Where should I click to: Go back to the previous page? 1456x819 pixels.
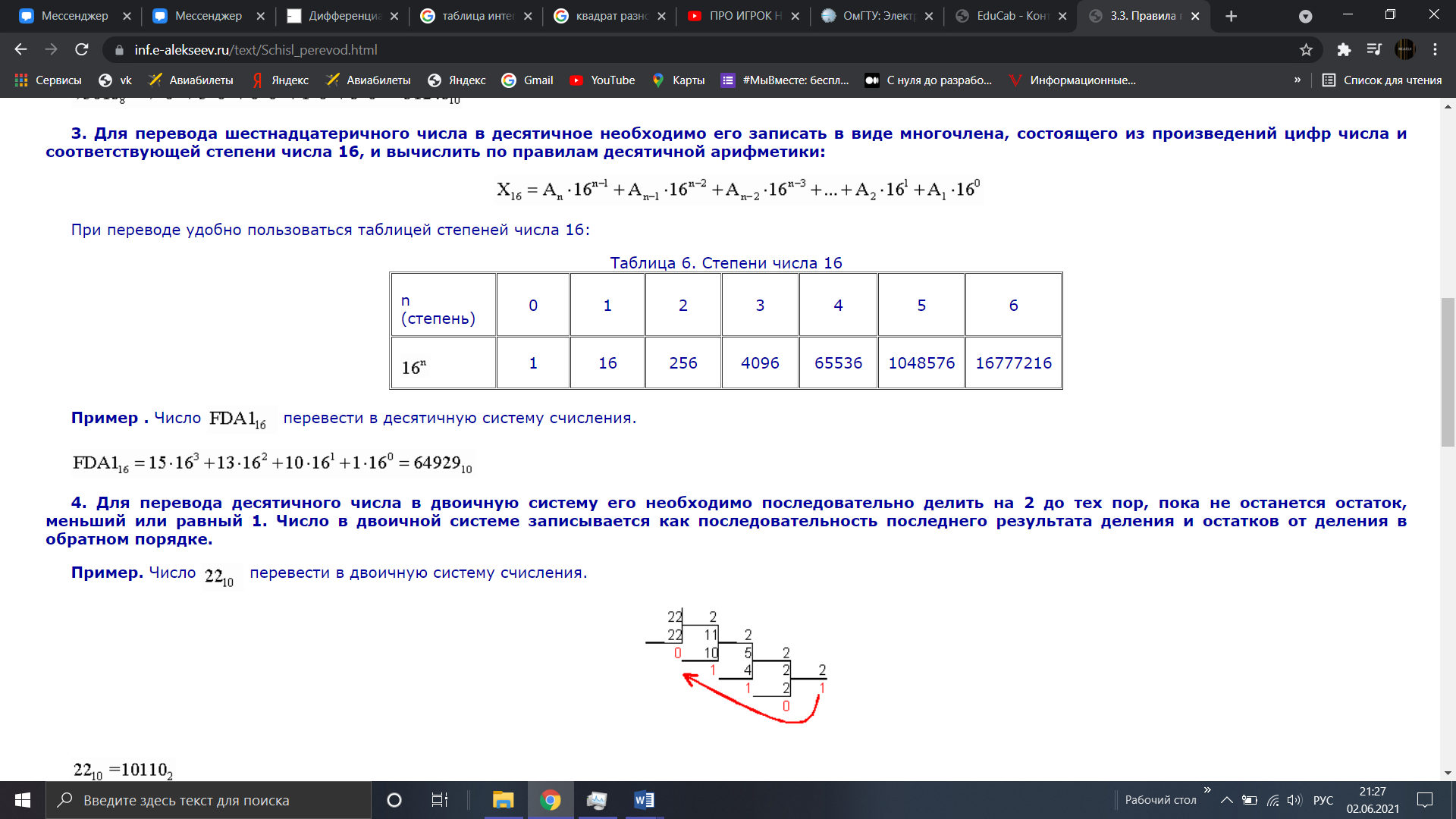(x=20, y=49)
